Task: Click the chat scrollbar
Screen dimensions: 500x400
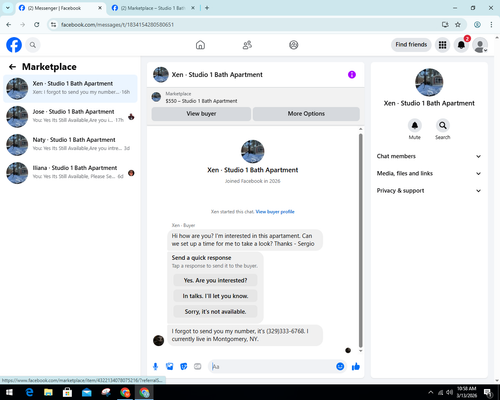Action: pyautogui.click(x=360, y=240)
